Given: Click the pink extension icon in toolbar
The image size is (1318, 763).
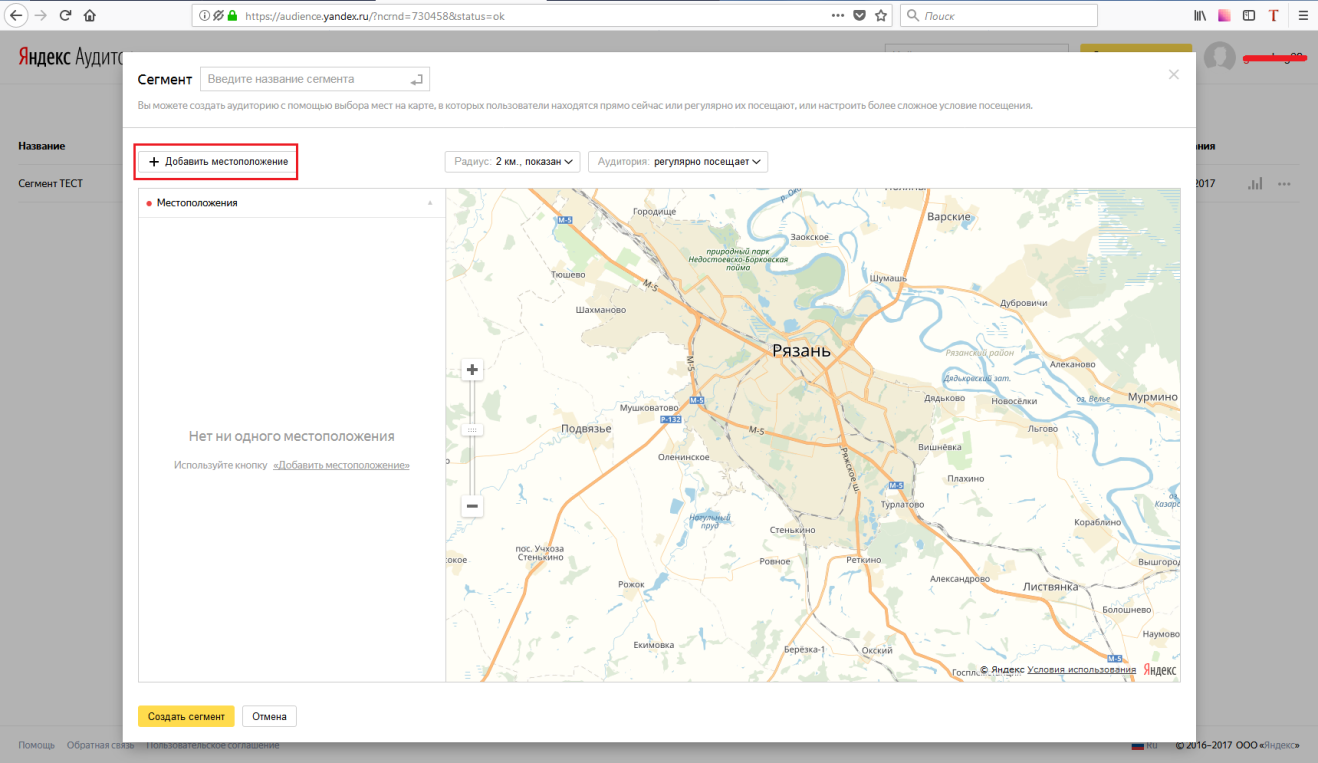Looking at the screenshot, I should pos(1224,16).
